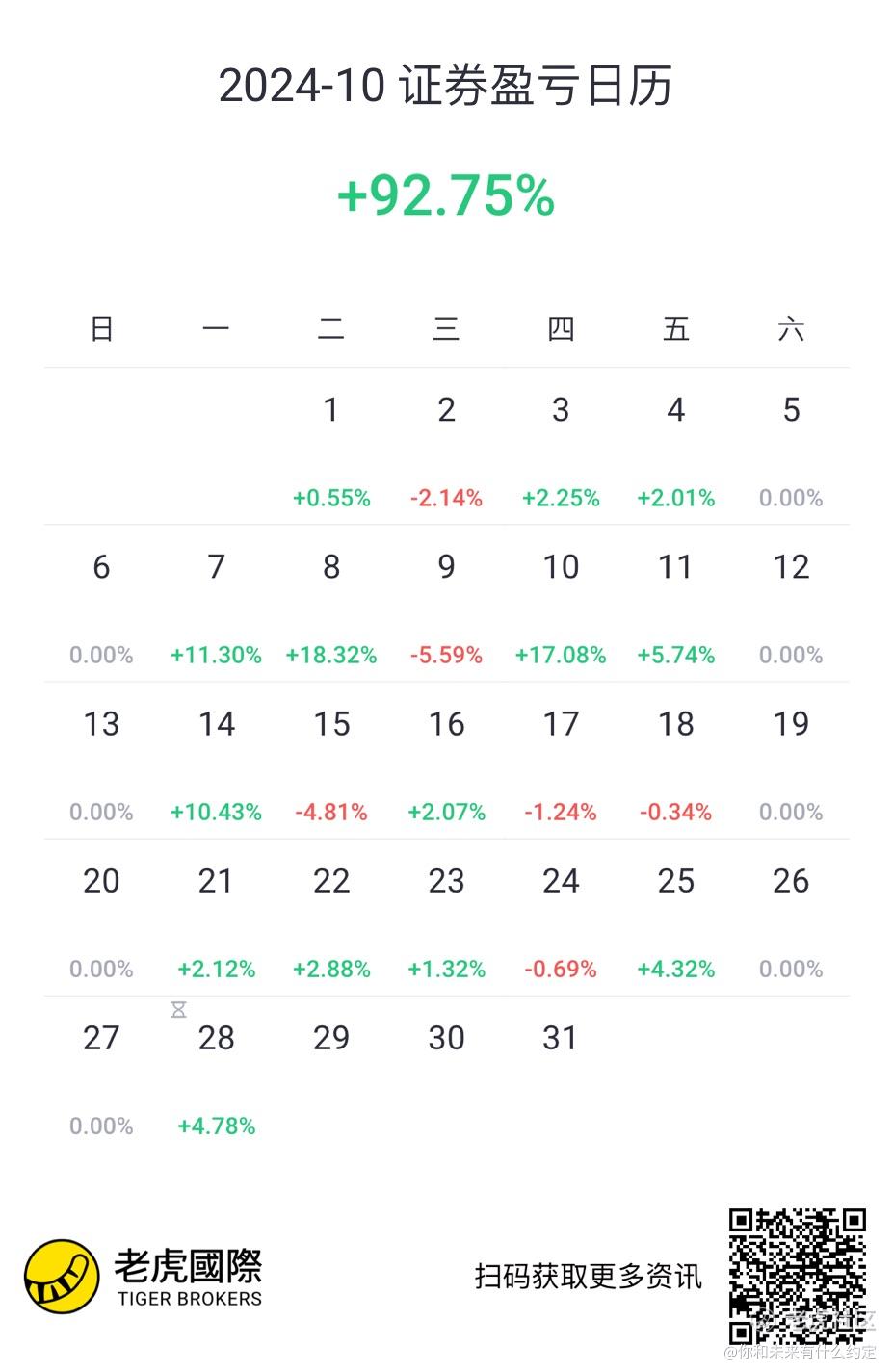Tap the QR code image
Screen dimensions: 893x1372
tap(797, 1276)
